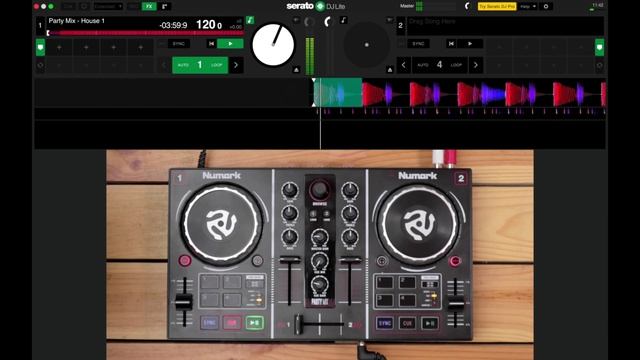Click the white spinning platter of deck 1
Screen dimensions: 640x360
(x=273, y=44)
